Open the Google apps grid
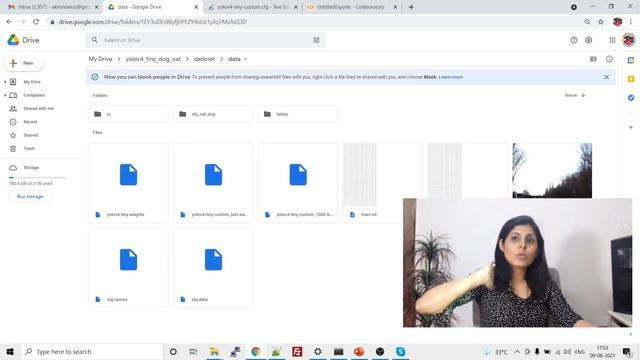The width and height of the screenshot is (640, 360). coord(612,40)
